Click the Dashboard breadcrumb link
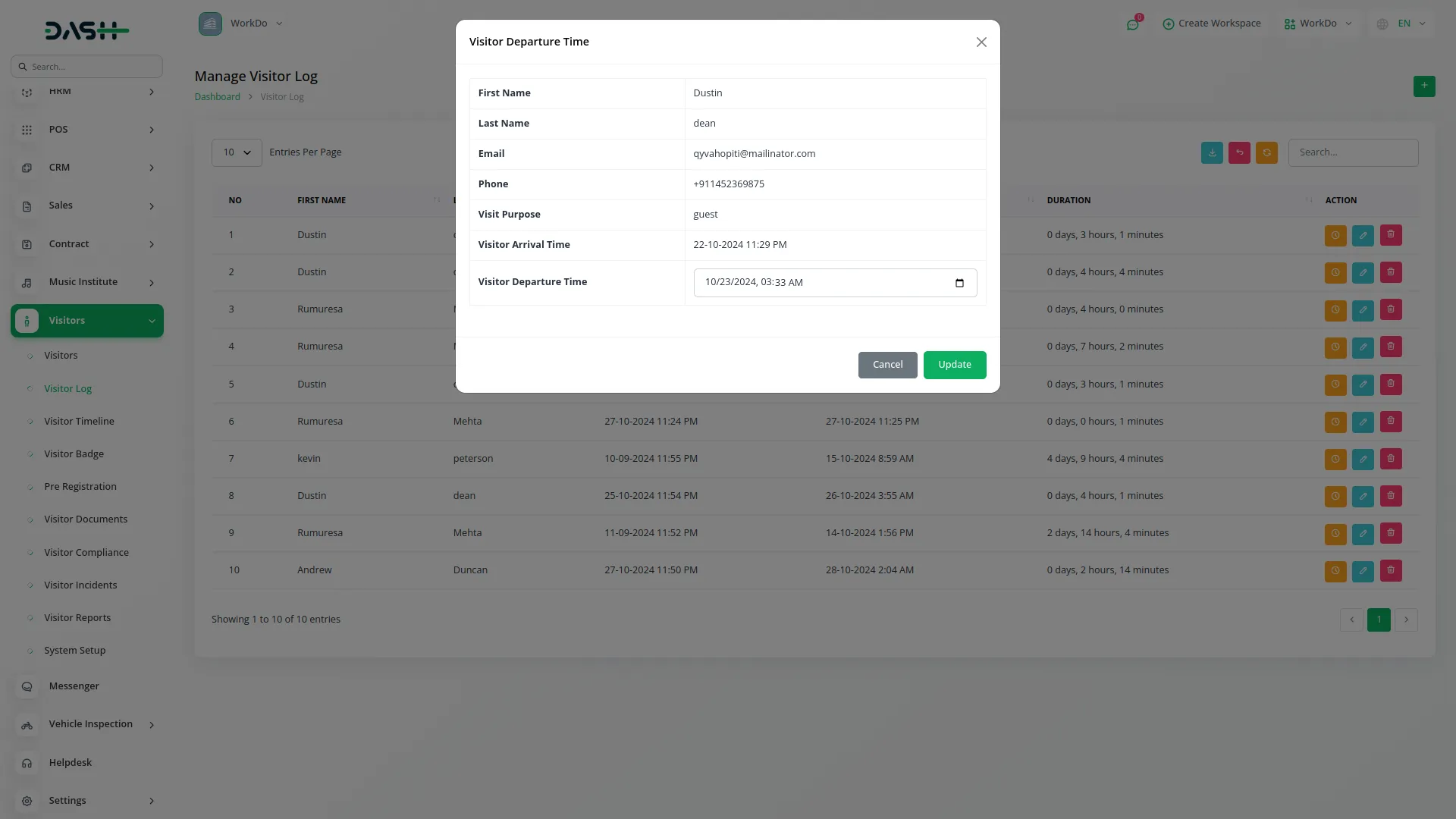Image resolution: width=1456 pixels, height=819 pixels. 217,97
